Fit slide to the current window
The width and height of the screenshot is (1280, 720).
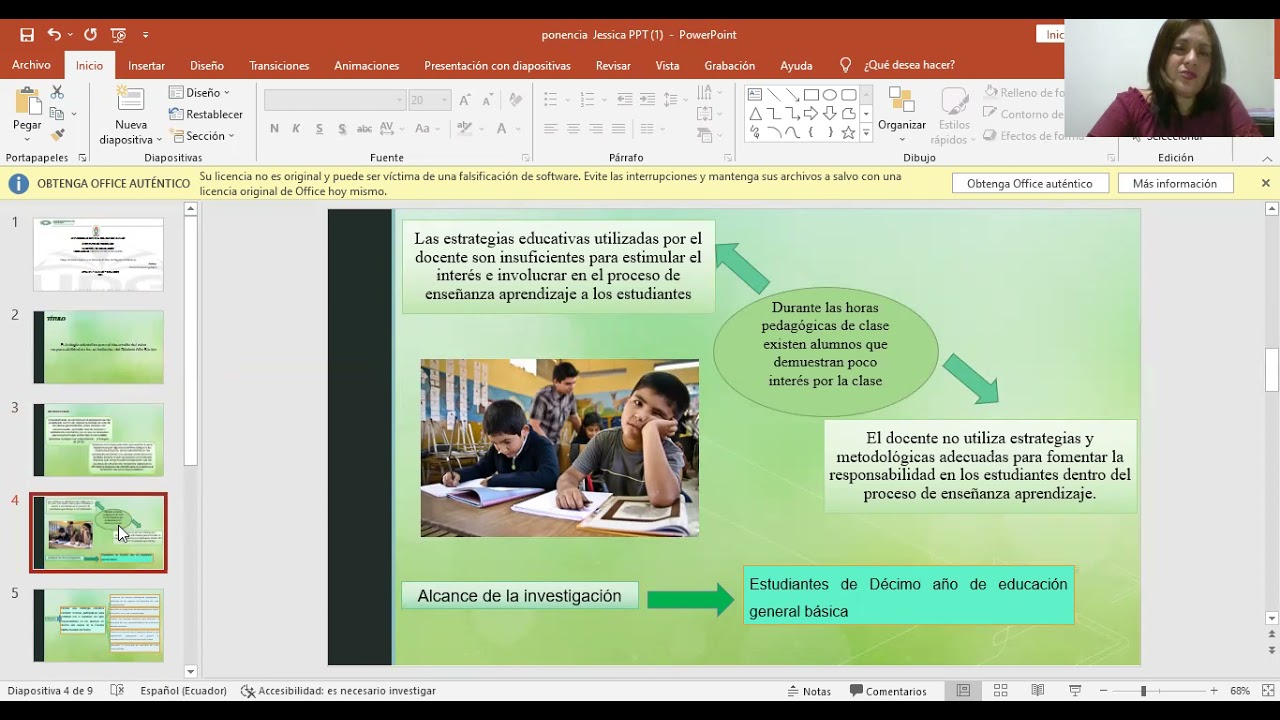coord(1267,691)
